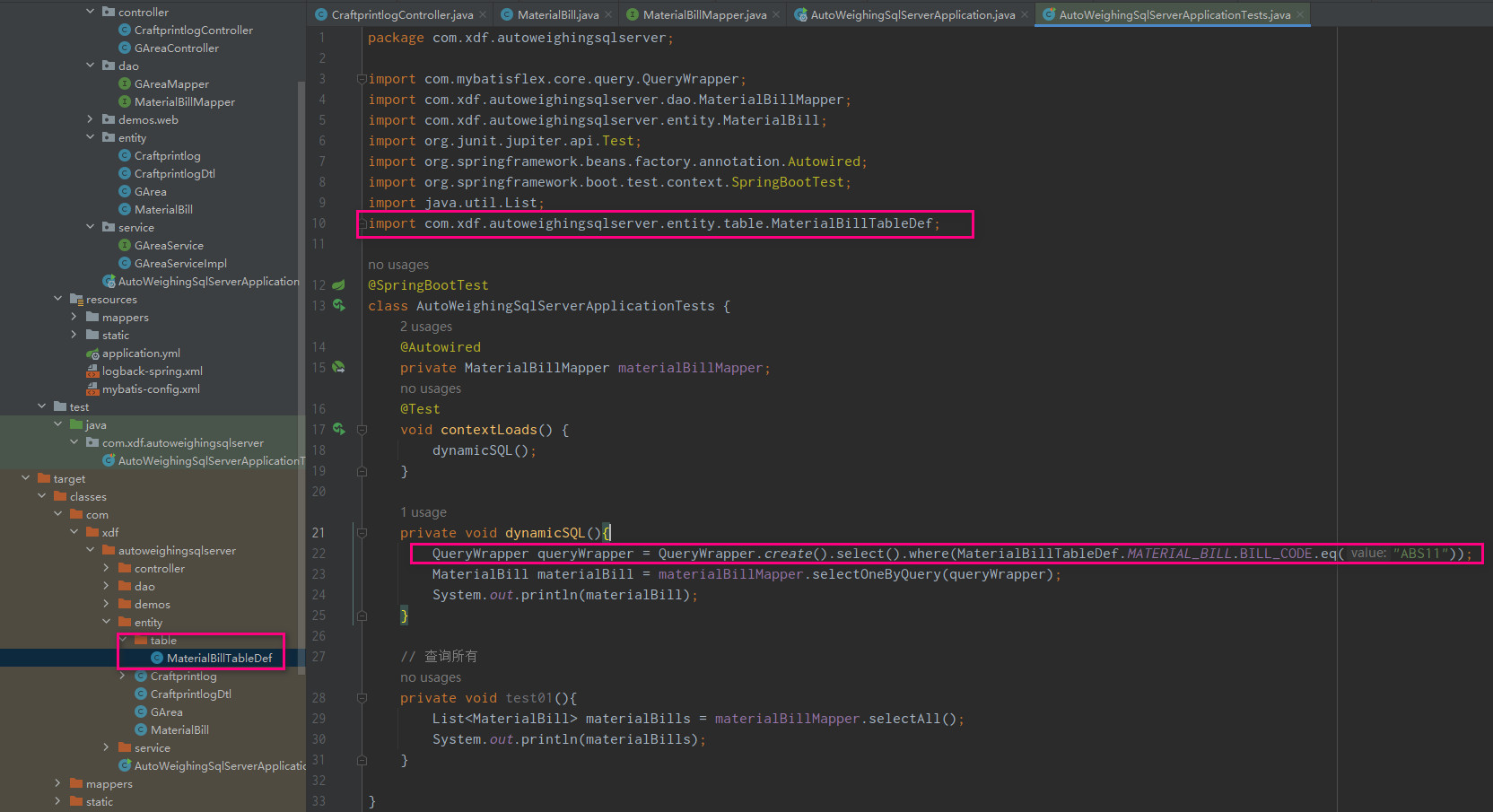Open GAreaController class in the tree
1493x812 pixels.
click(176, 48)
